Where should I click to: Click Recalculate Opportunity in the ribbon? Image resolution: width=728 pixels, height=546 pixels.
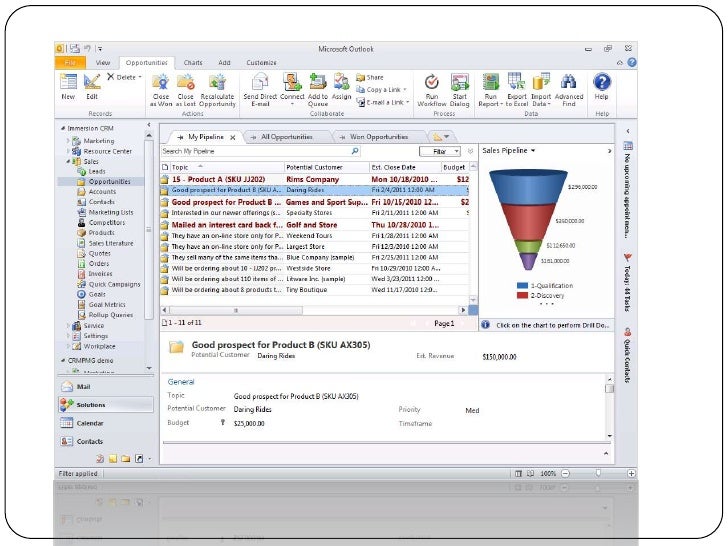pos(216,83)
